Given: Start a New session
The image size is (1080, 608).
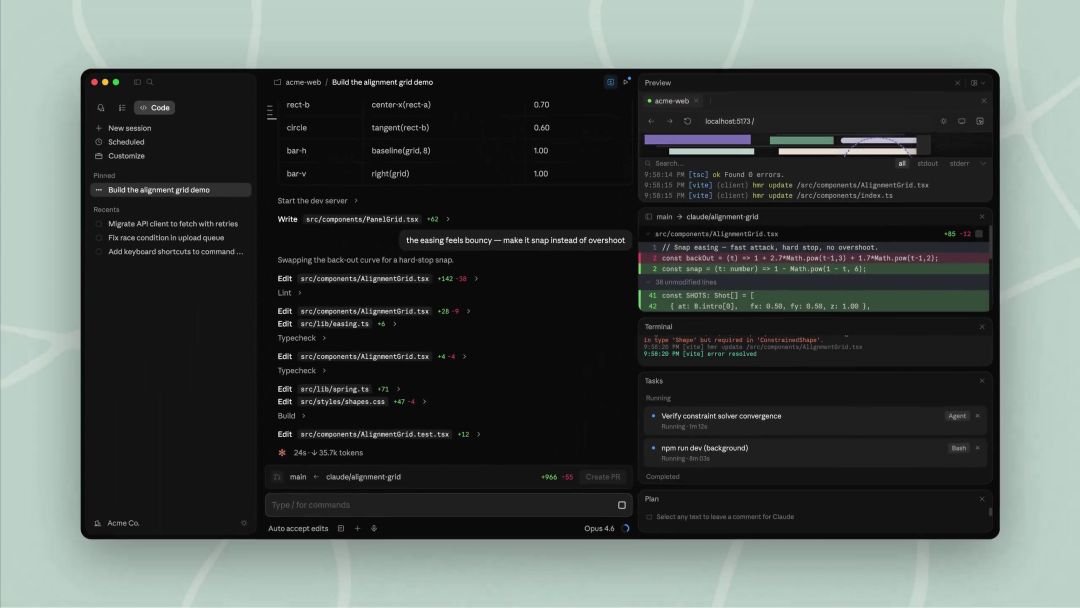Looking at the screenshot, I should pyautogui.click(x=129, y=128).
